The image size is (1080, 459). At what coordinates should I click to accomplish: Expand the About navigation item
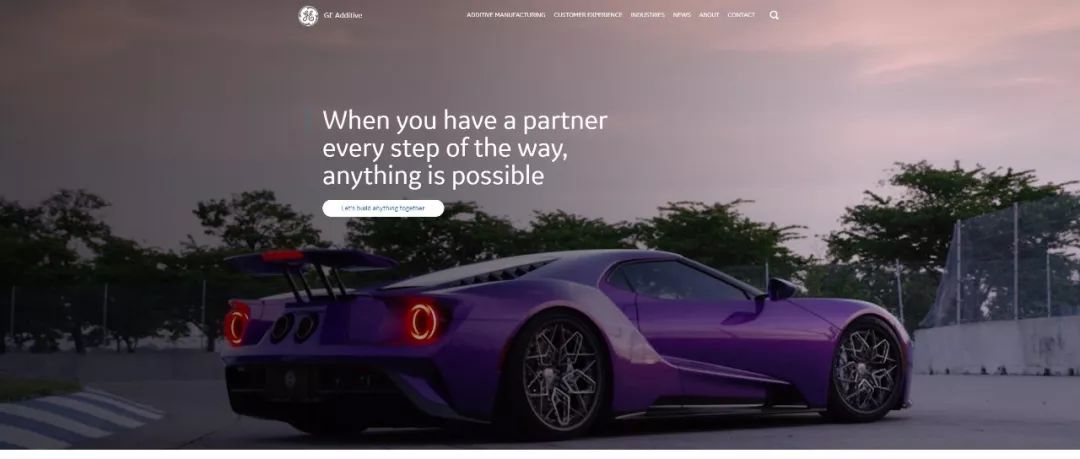click(709, 15)
